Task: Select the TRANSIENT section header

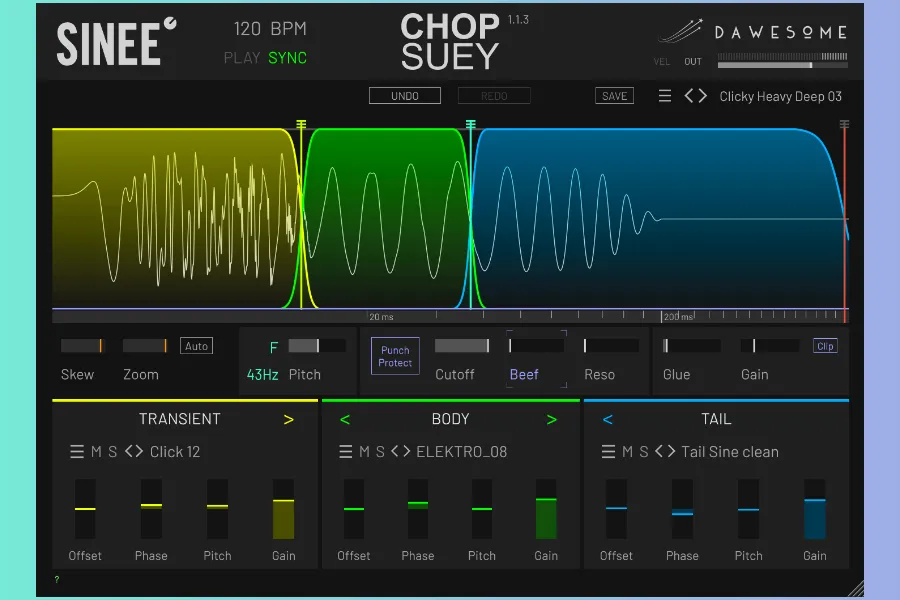Action: pyautogui.click(x=180, y=419)
